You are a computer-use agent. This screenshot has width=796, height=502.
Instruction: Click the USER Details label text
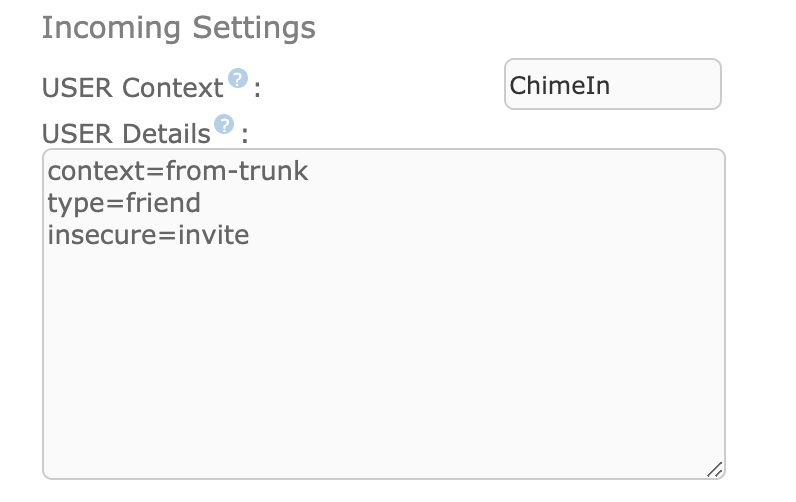pyautogui.click(x=126, y=134)
